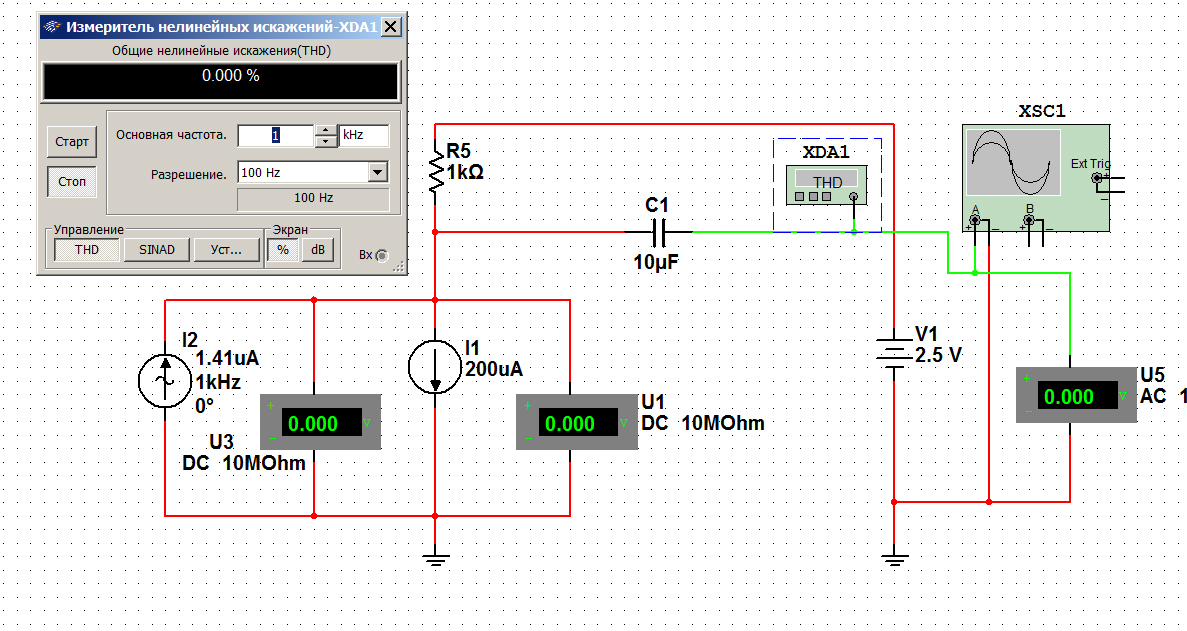The image size is (1187, 631).
Task: Click the Основная частота value field
Action: click(x=276, y=135)
